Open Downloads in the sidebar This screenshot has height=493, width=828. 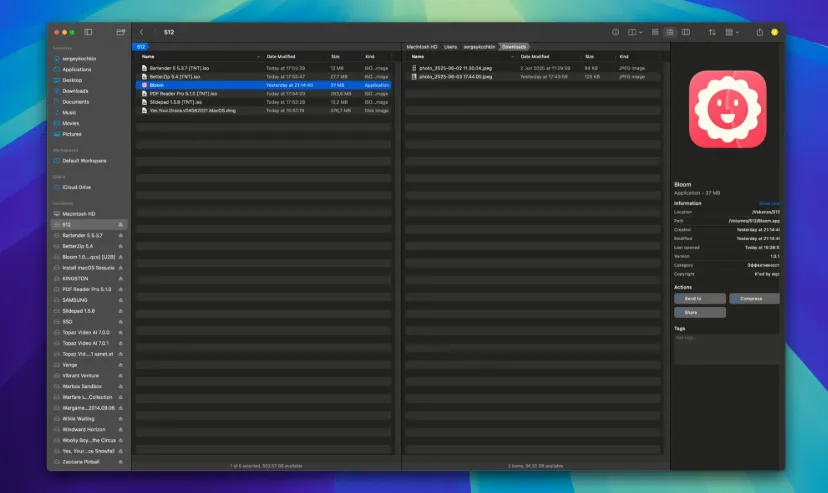[75, 91]
